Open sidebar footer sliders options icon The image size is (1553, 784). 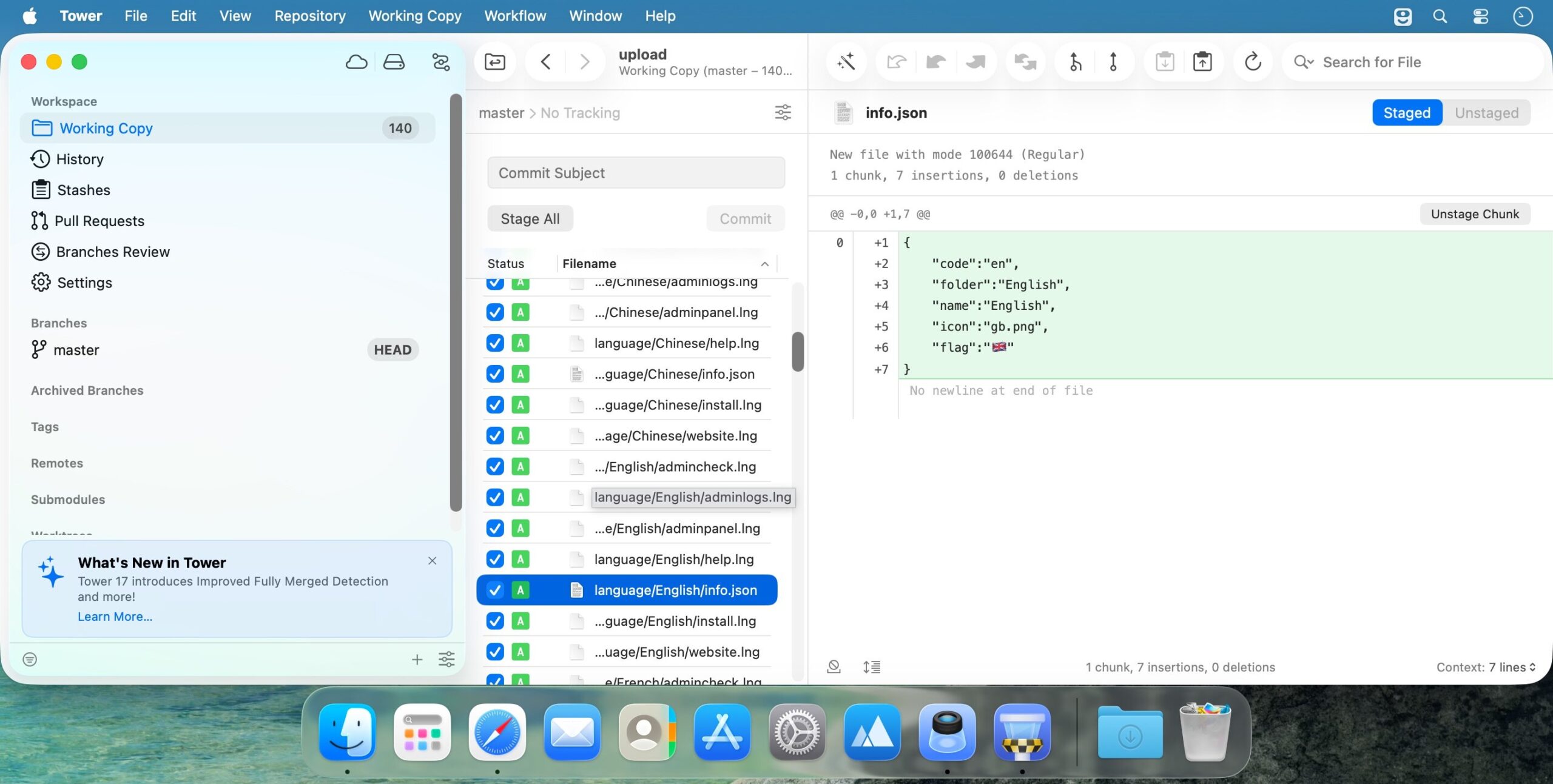pos(446,660)
